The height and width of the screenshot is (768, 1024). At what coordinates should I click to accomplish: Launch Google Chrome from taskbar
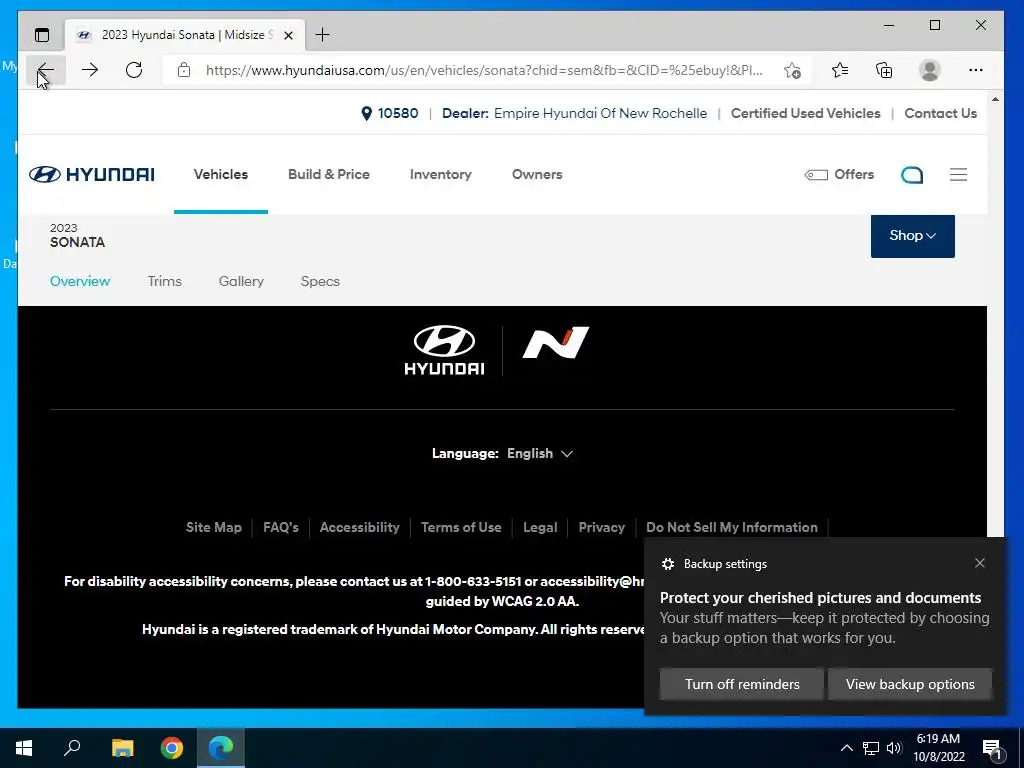pyautogui.click(x=172, y=748)
